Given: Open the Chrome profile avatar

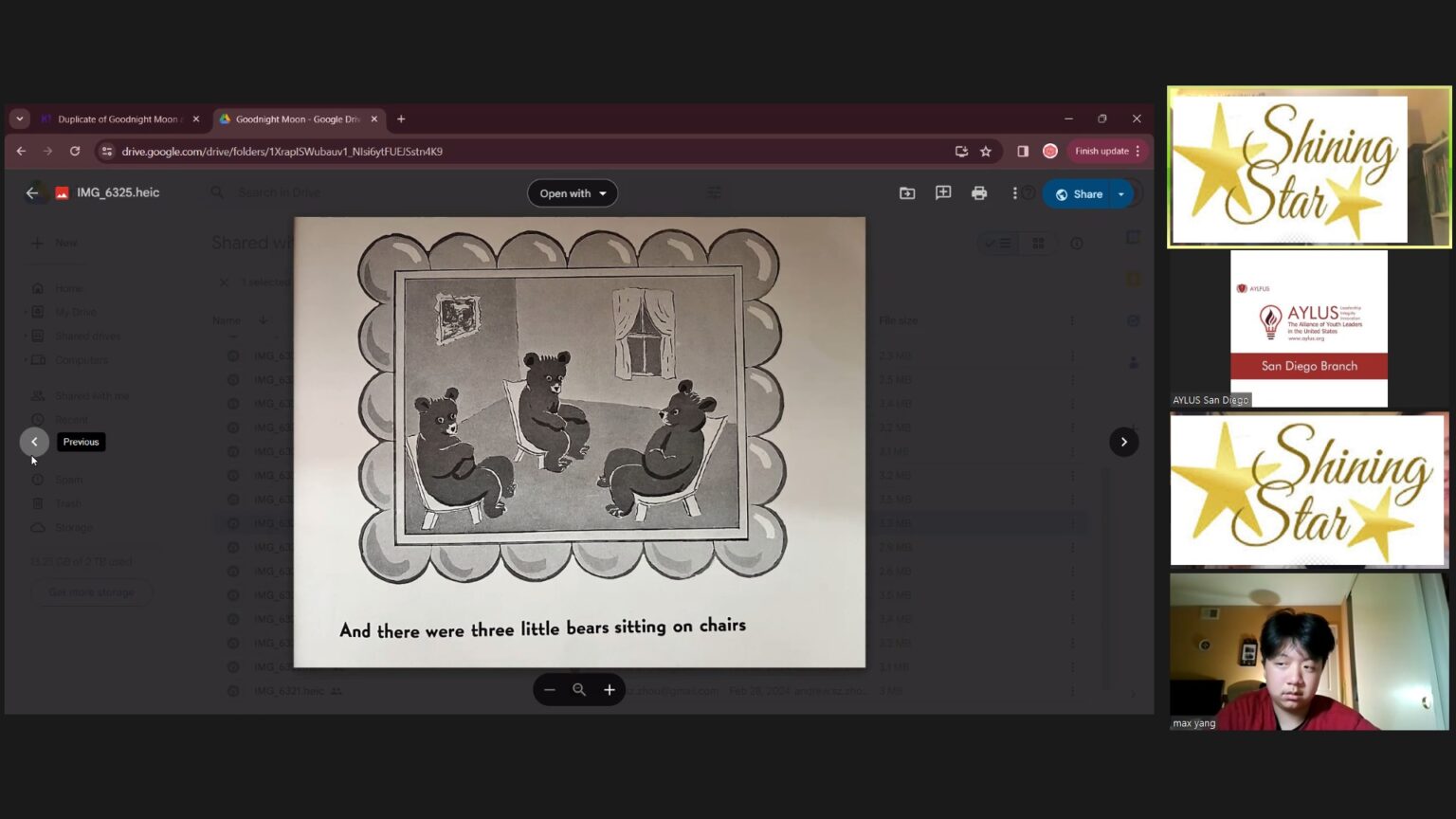Looking at the screenshot, I should click(x=1050, y=151).
